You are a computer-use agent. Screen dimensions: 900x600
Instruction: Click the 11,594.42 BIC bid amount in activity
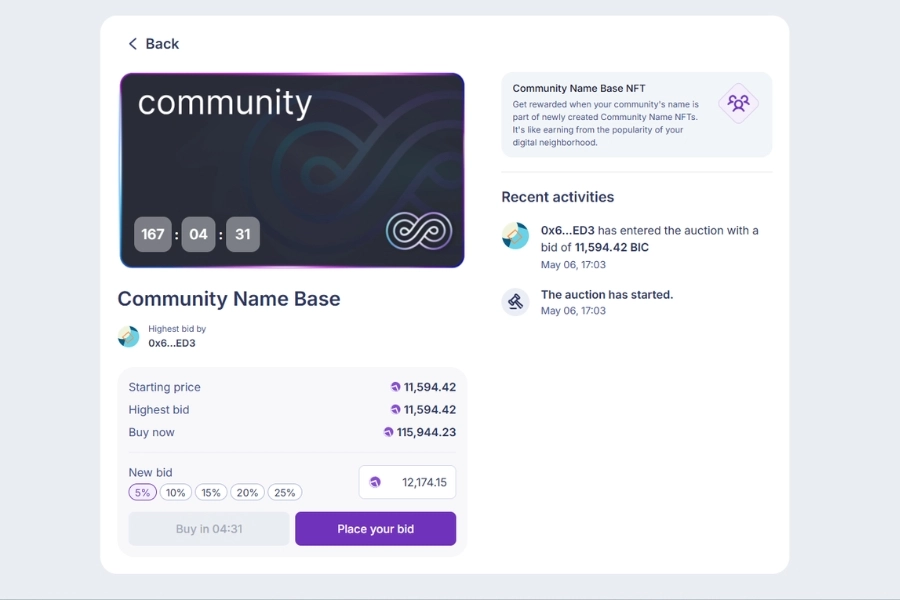[x=612, y=247]
